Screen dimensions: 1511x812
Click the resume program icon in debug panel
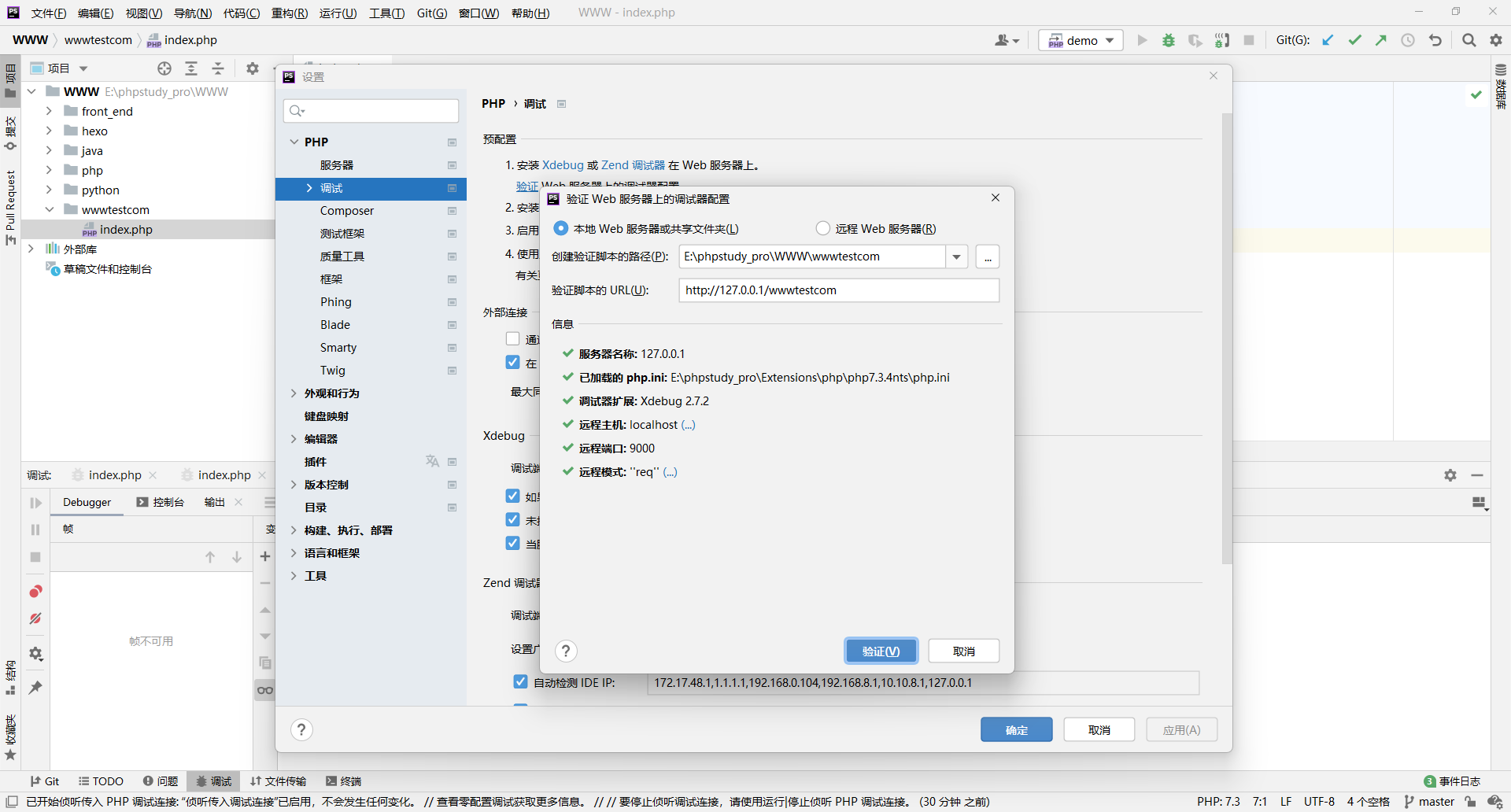(x=35, y=503)
